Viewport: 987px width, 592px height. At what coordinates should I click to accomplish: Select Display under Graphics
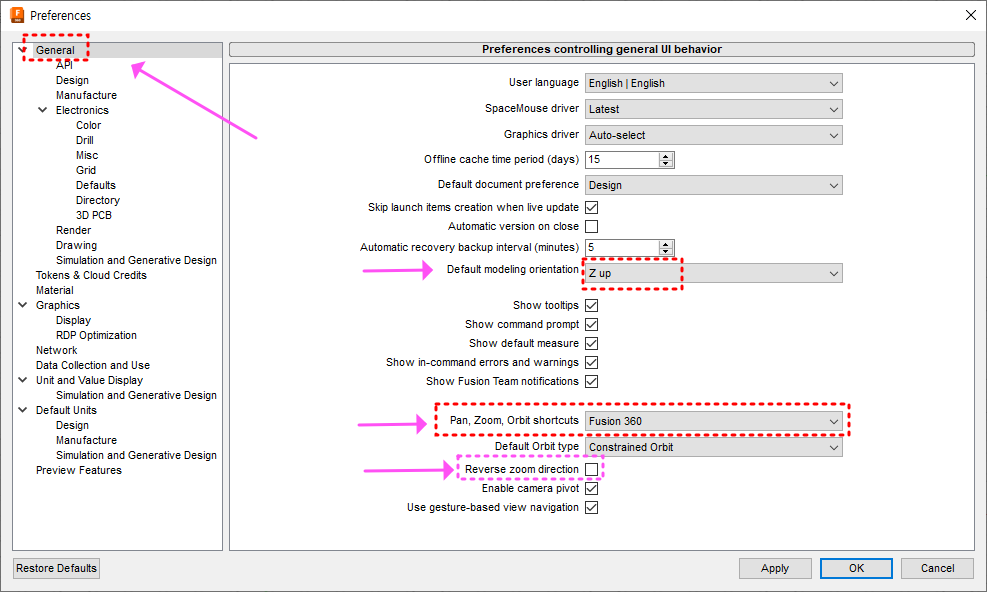pyautogui.click(x=73, y=320)
